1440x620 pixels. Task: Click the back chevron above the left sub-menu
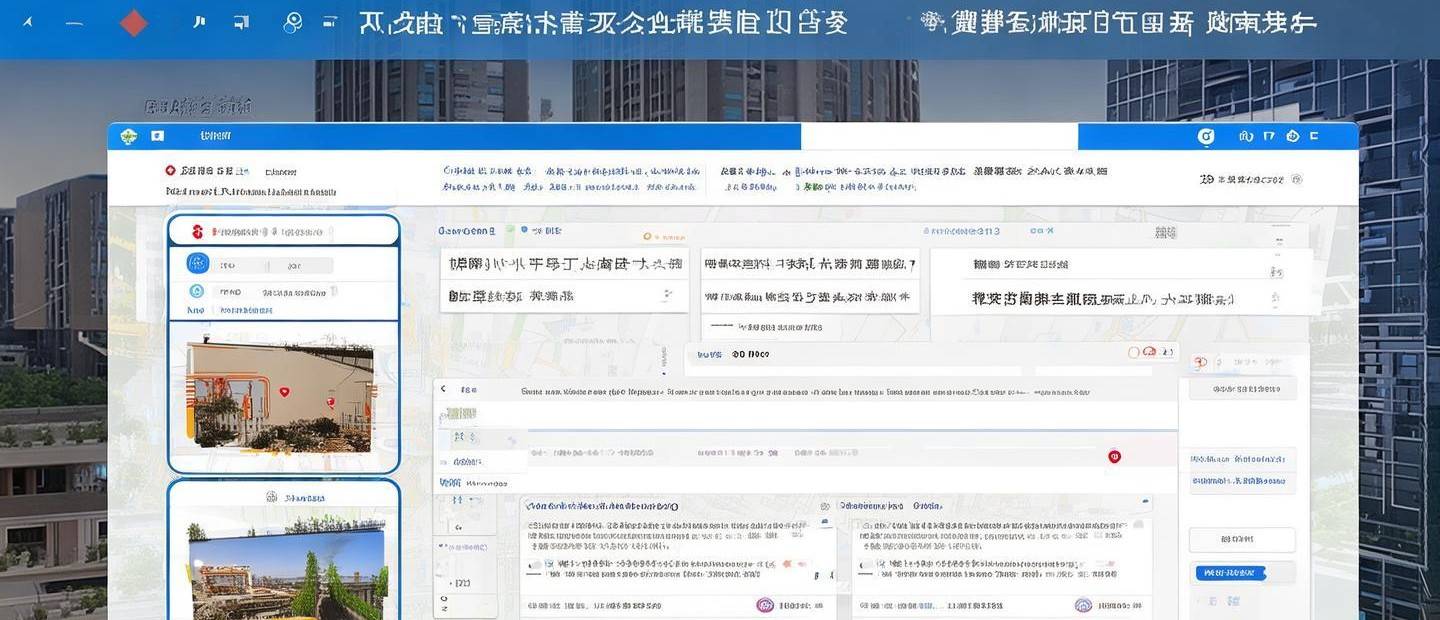click(443, 389)
